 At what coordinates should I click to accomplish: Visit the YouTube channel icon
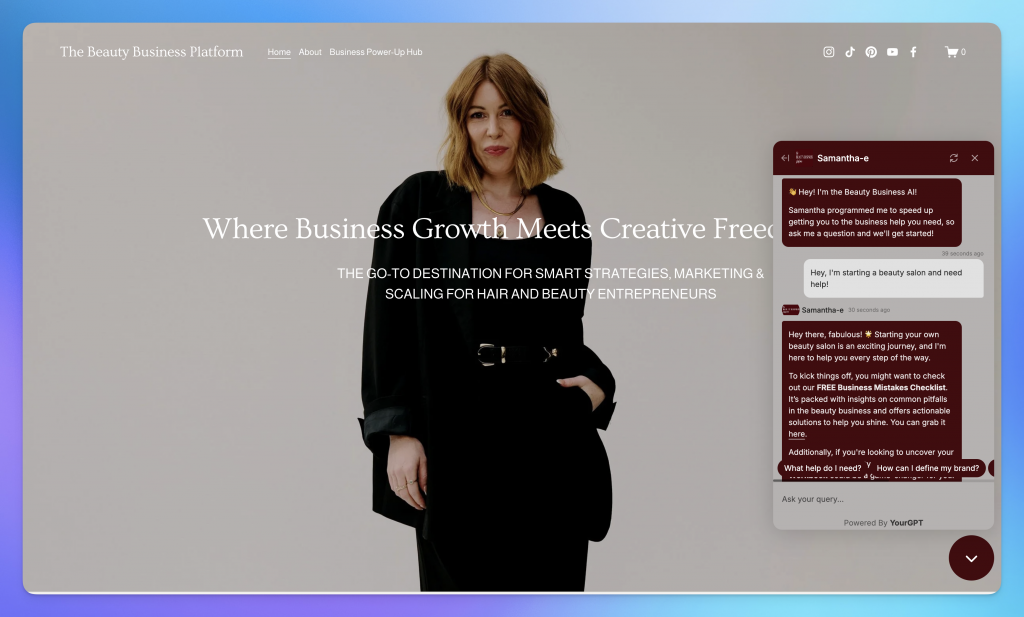[892, 52]
